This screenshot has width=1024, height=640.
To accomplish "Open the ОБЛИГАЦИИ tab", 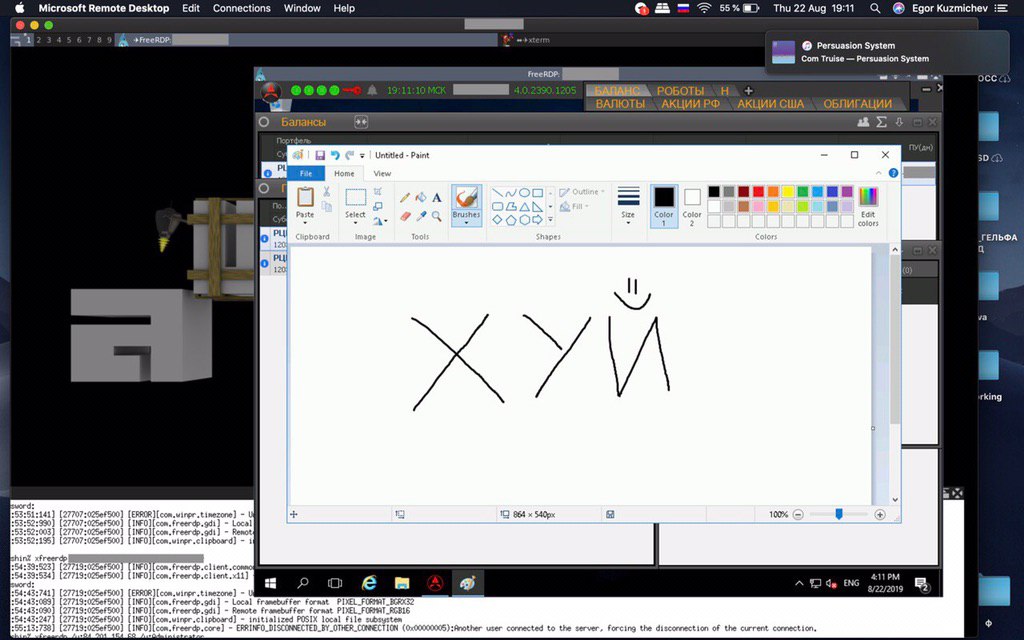I will coord(857,104).
